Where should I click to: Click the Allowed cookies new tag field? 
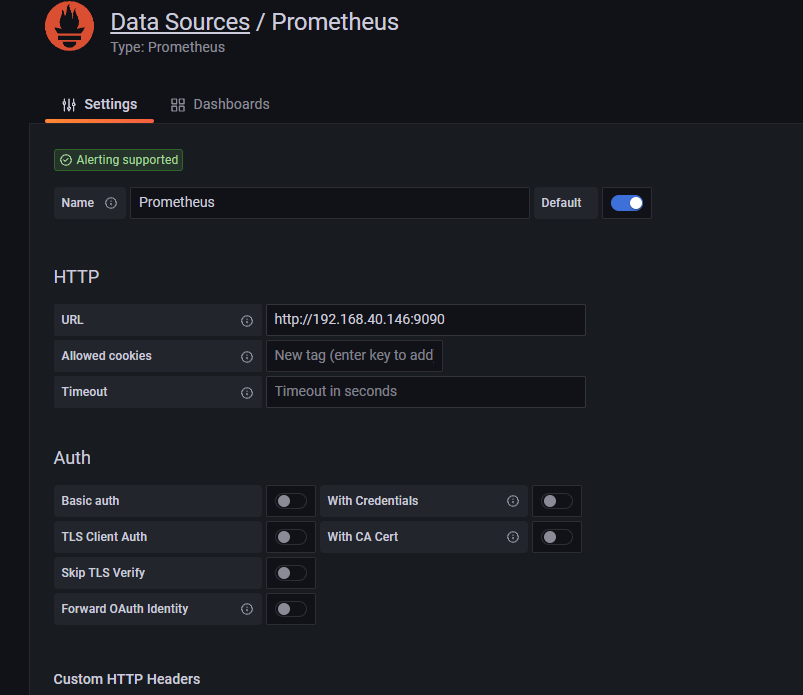[354, 356]
